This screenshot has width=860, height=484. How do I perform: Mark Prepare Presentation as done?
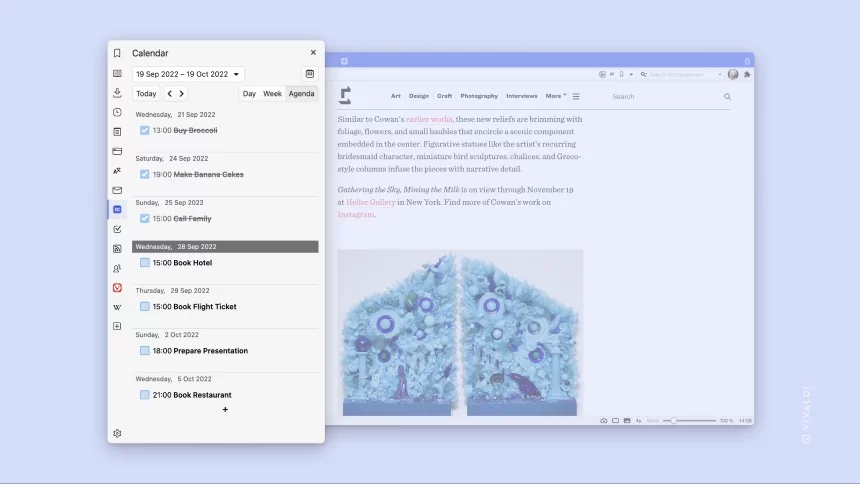[x=144, y=351]
